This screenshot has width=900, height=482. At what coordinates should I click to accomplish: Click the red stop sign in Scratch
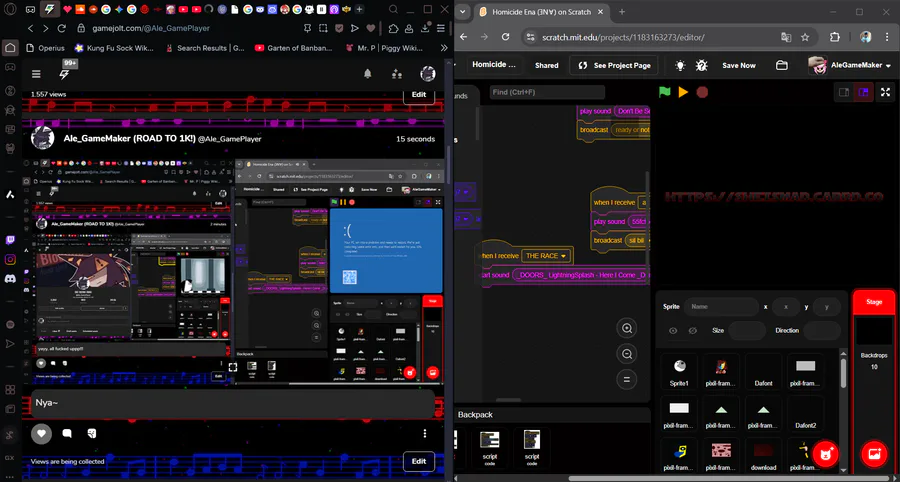(x=701, y=92)
